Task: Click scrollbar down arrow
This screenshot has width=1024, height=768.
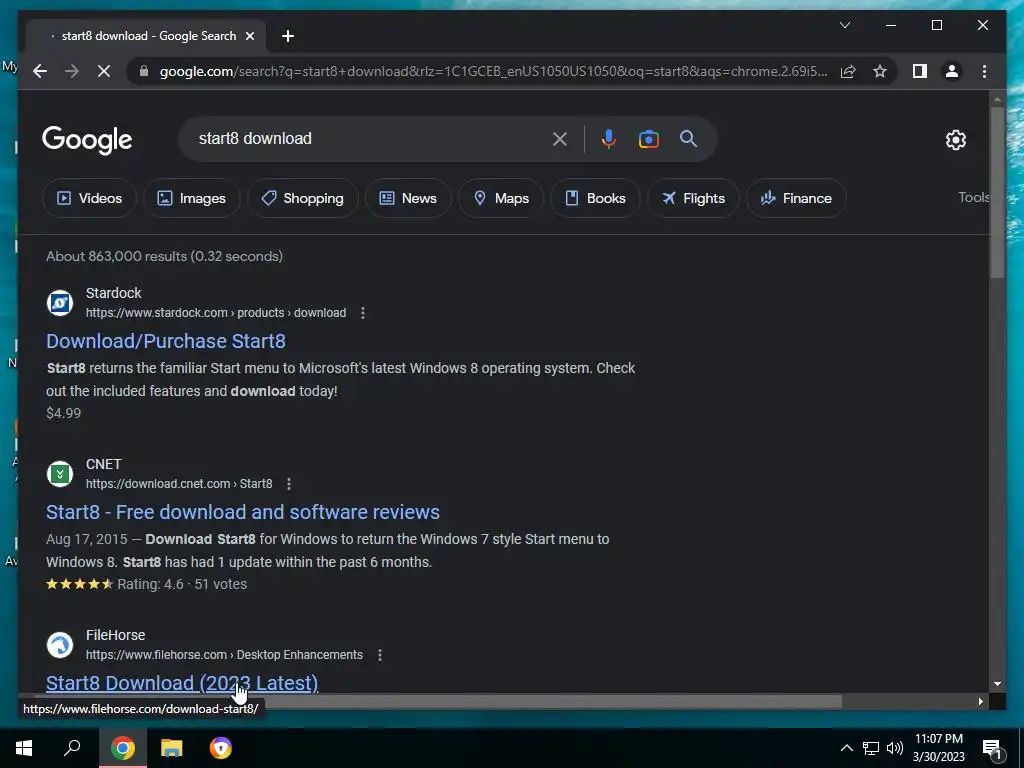Action: click(997, 684)
